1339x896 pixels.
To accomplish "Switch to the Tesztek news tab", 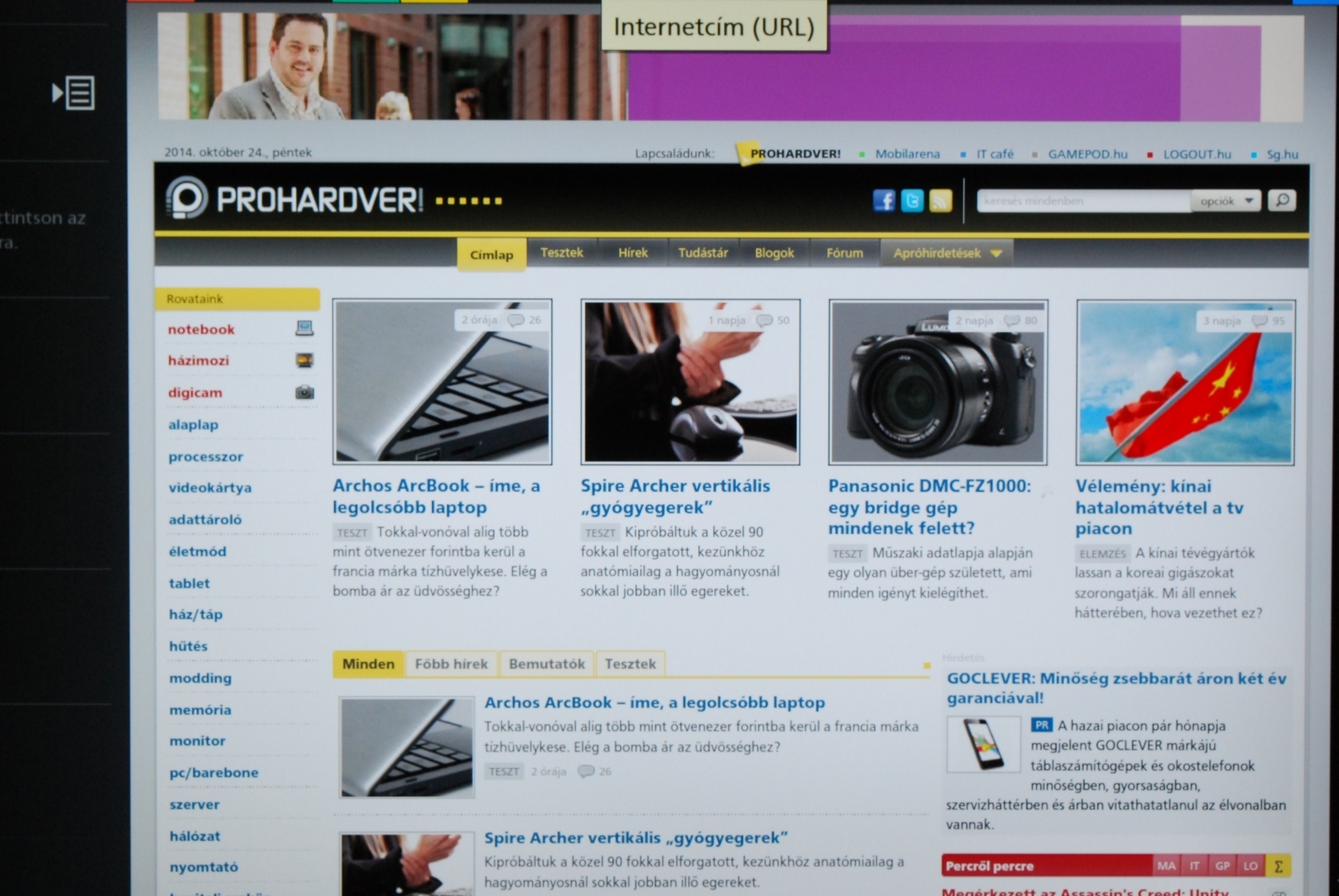I will tap(630, 664).
